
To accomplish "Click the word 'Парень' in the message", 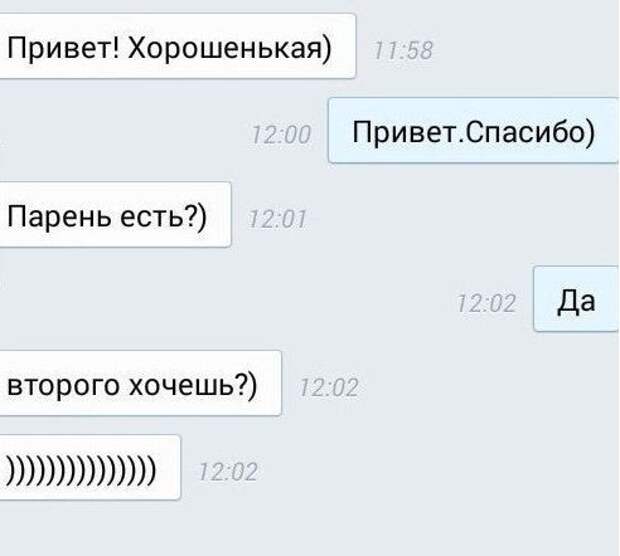I will point(59,217).
